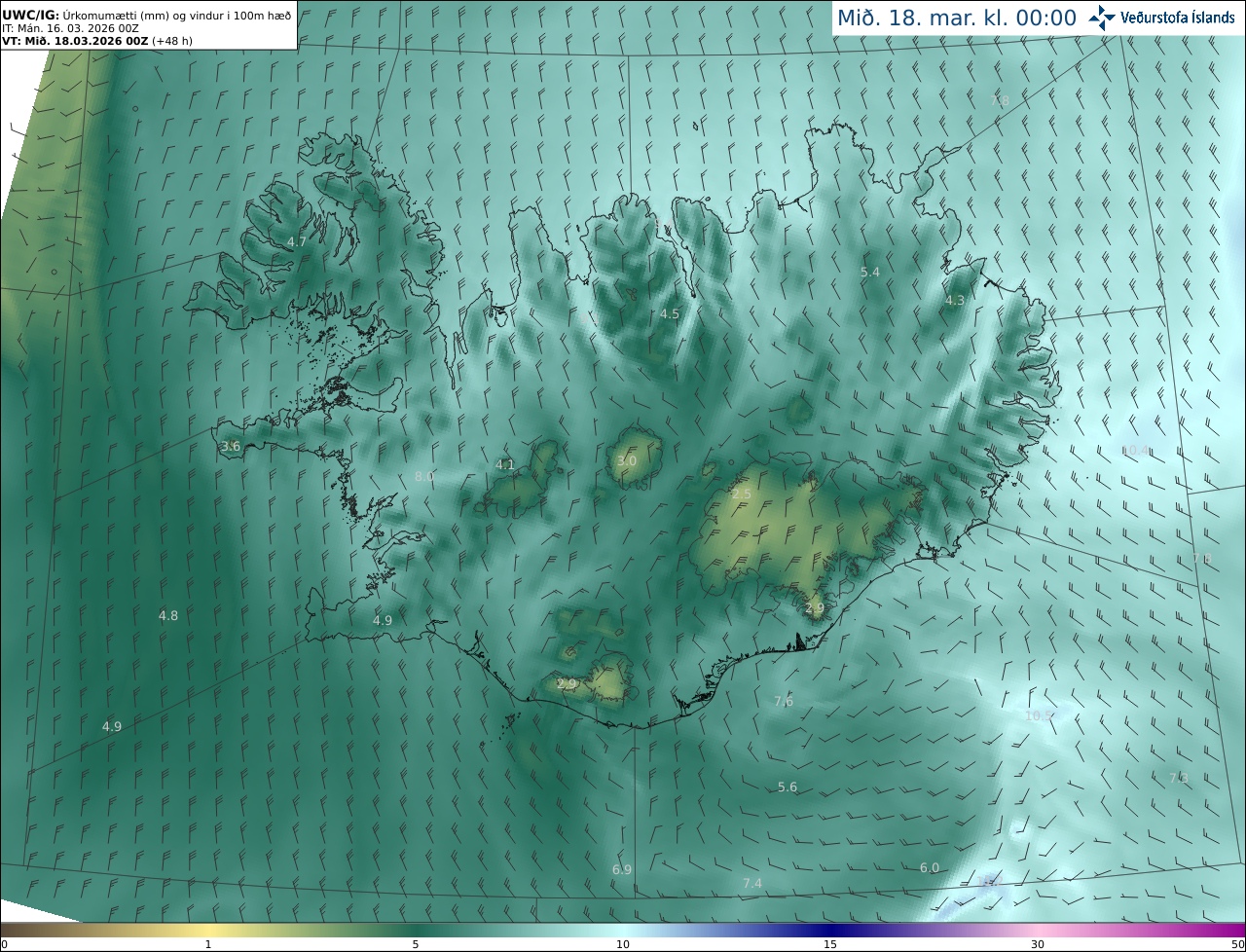This screenshot has height=952, width=1246.
Task: Click the 10.4 value on the map
Action: coord(1135,450)
